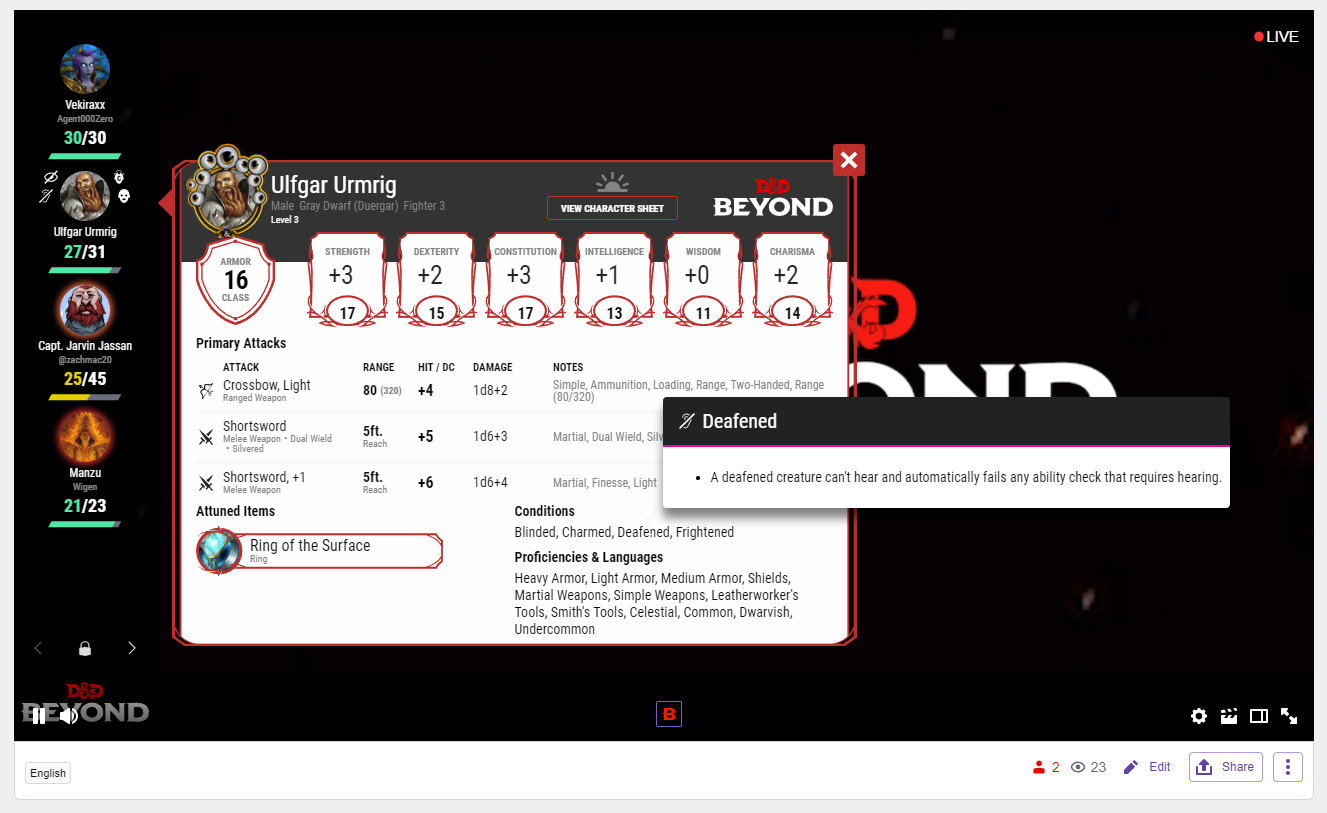Click Ulfgar's character portrait in popup
Image resolution: width=1327 pixels, height=813 pixels.
(228, 190)
